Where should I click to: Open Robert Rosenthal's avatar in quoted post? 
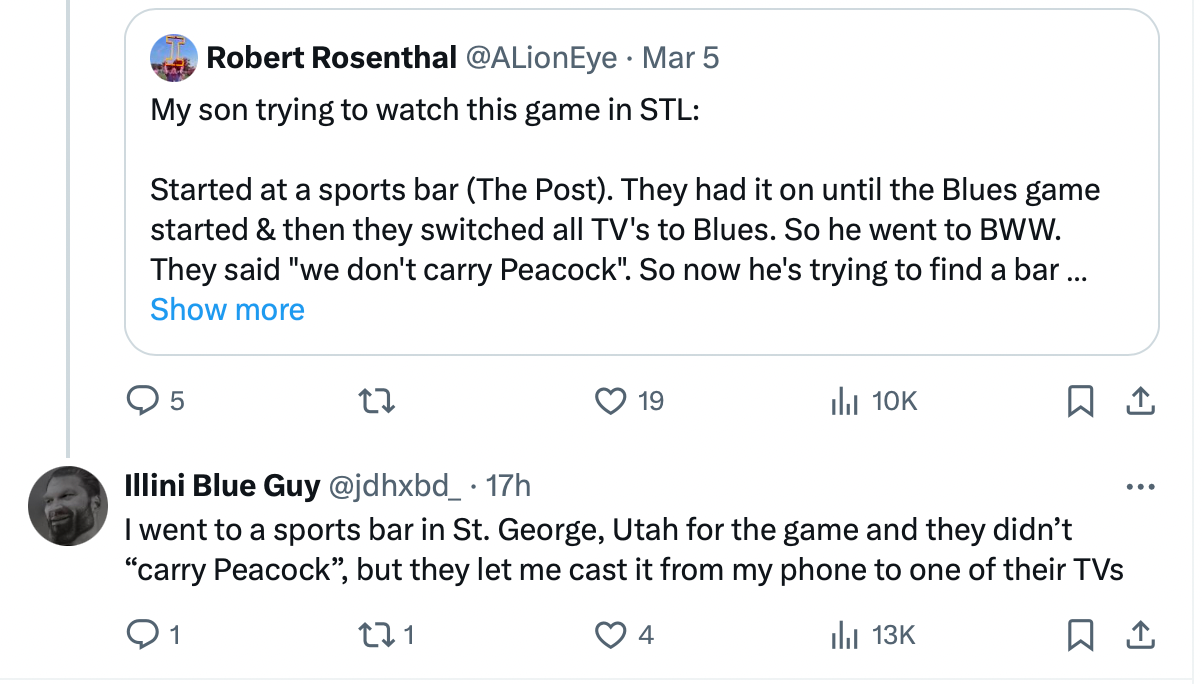173,57
